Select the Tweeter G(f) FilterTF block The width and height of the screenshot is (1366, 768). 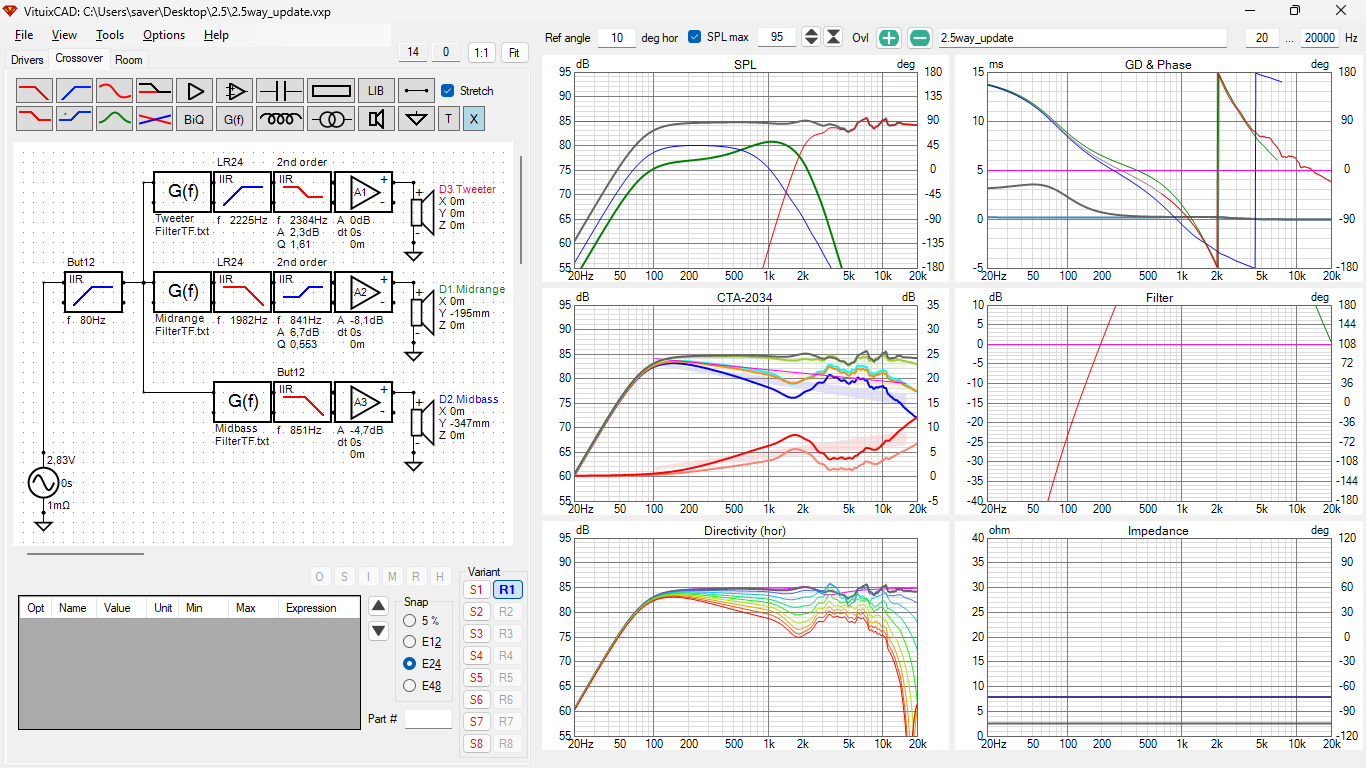[183, 190]
